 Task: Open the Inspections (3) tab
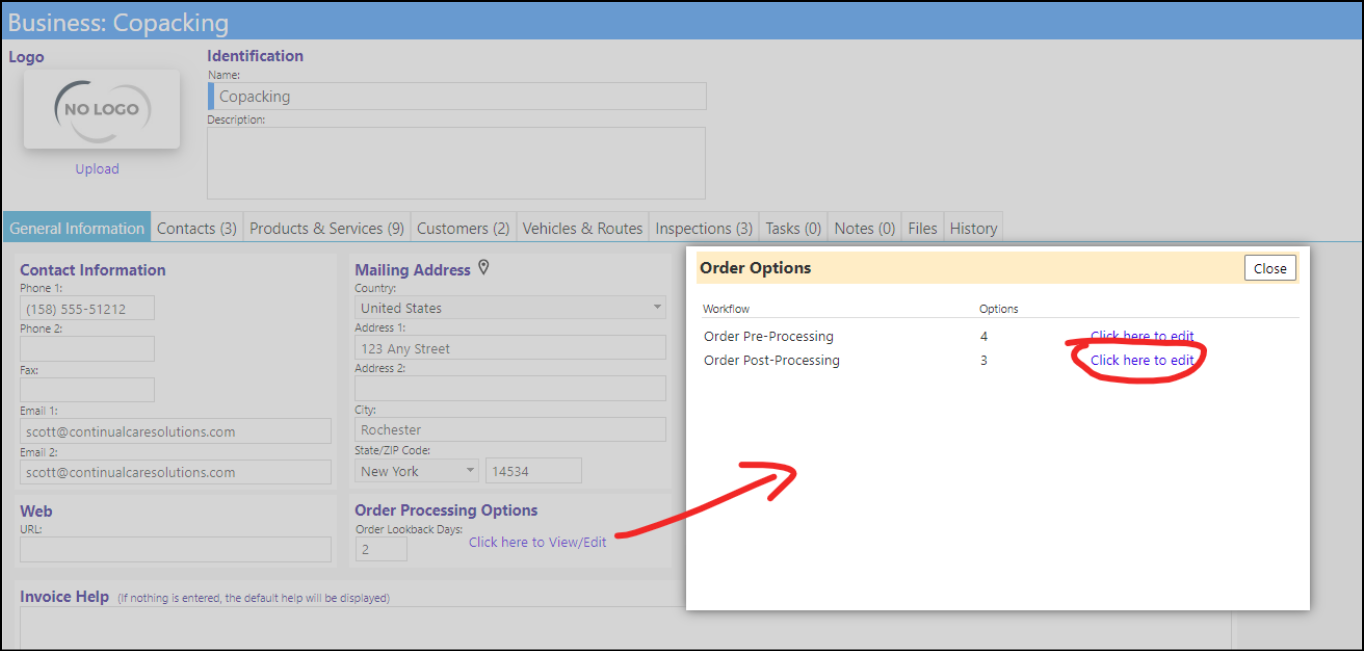pos(704,228)
